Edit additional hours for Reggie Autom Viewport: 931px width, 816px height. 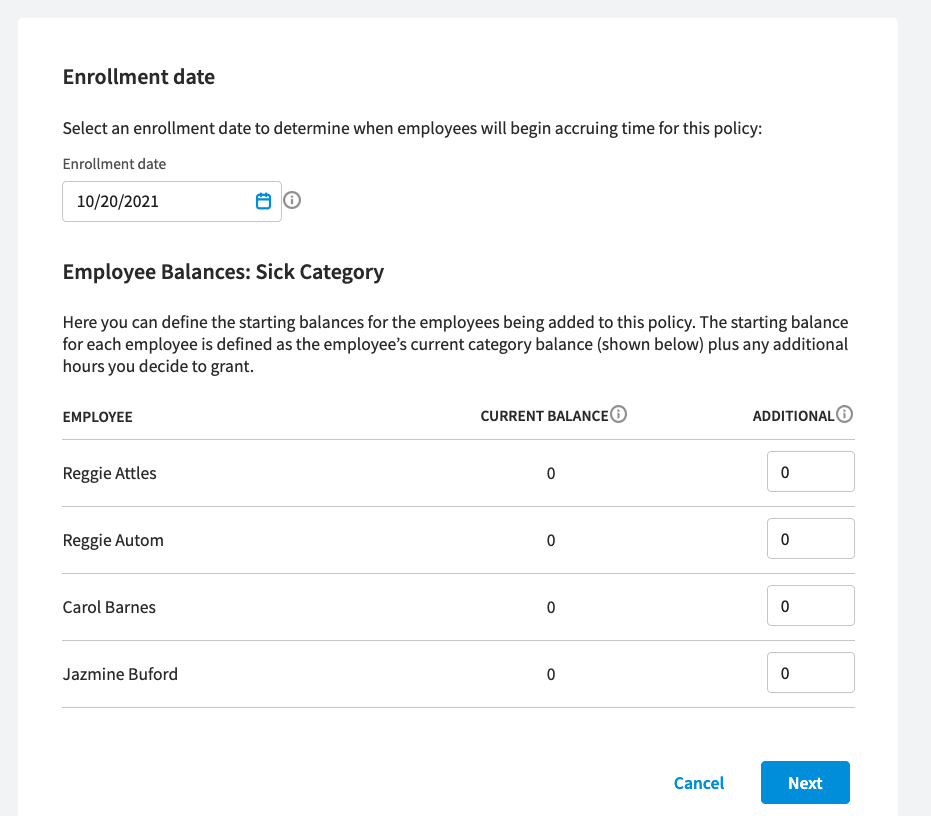(x=810, y=539)
